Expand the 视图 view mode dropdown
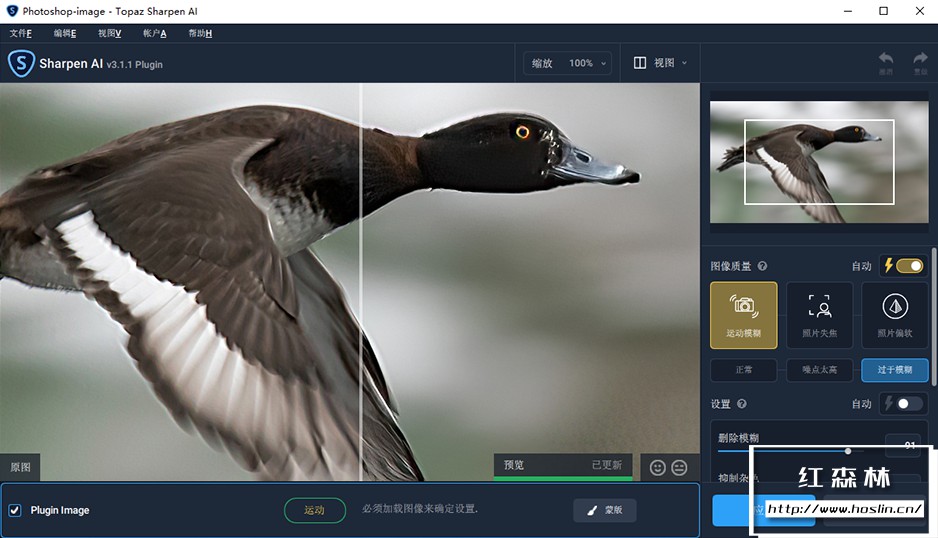The height and width of the screenshot is (538, 938). tap(660, 63)
